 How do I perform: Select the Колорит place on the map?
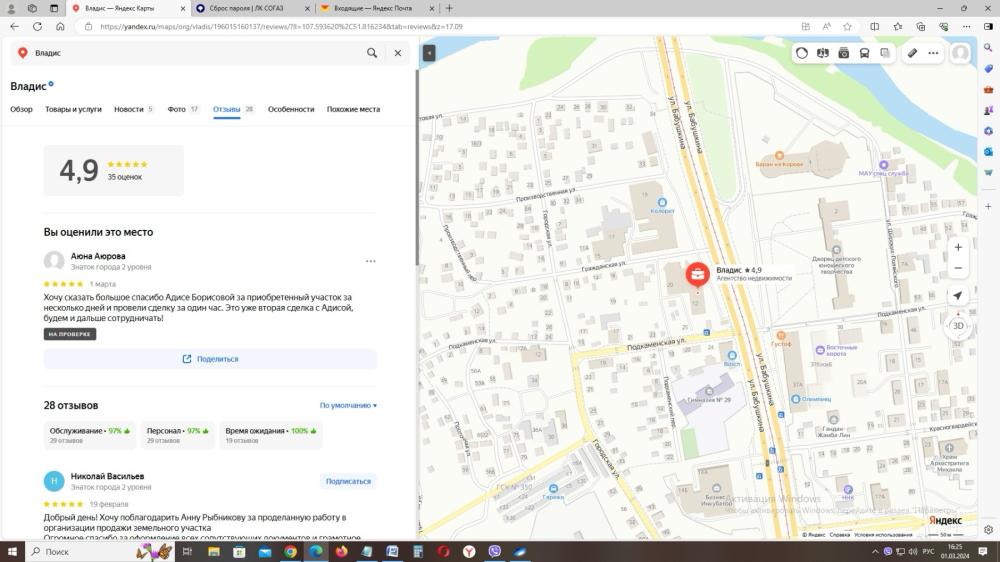point(662,203)
